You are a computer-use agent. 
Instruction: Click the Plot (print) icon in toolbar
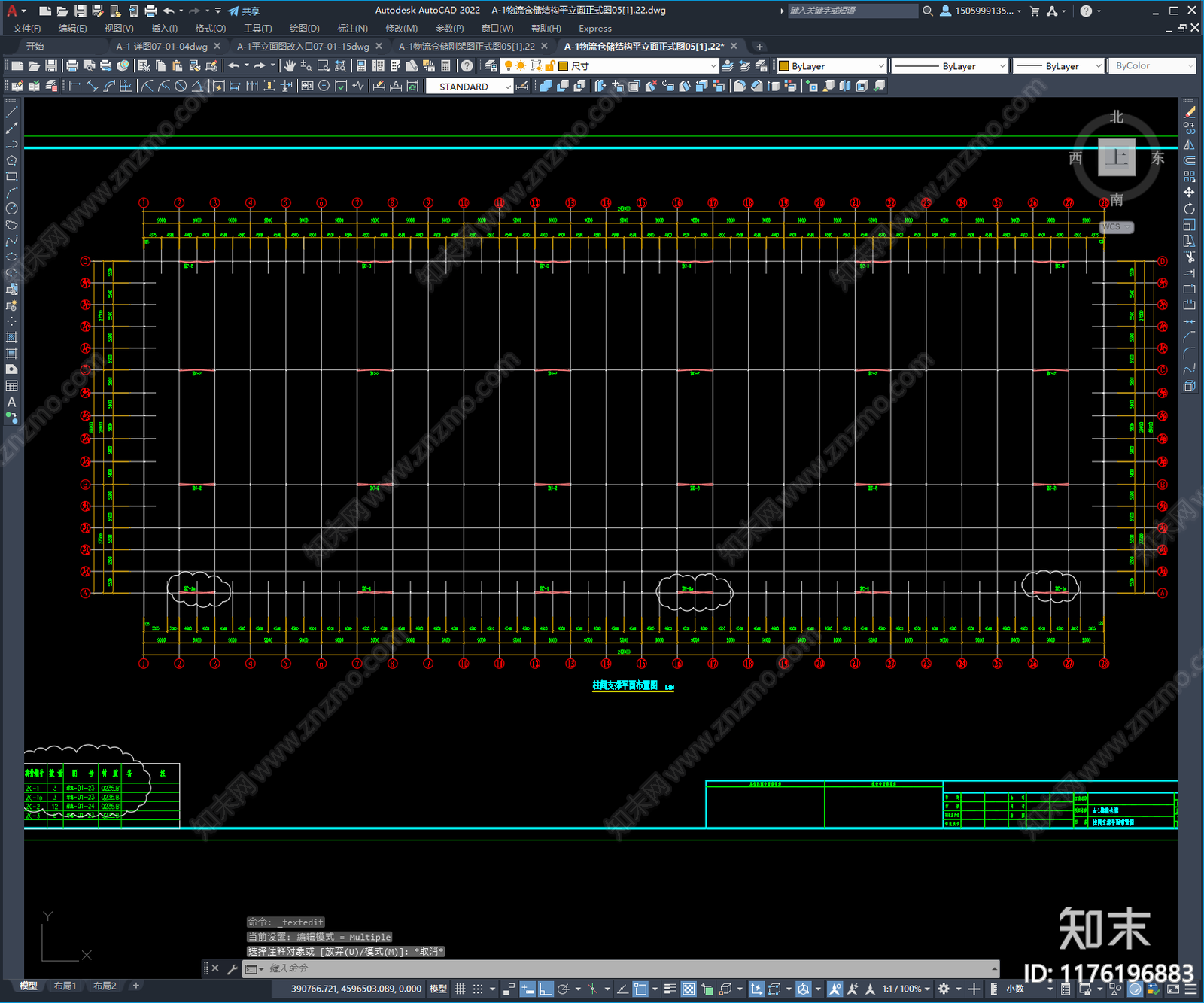coord(72,66)
